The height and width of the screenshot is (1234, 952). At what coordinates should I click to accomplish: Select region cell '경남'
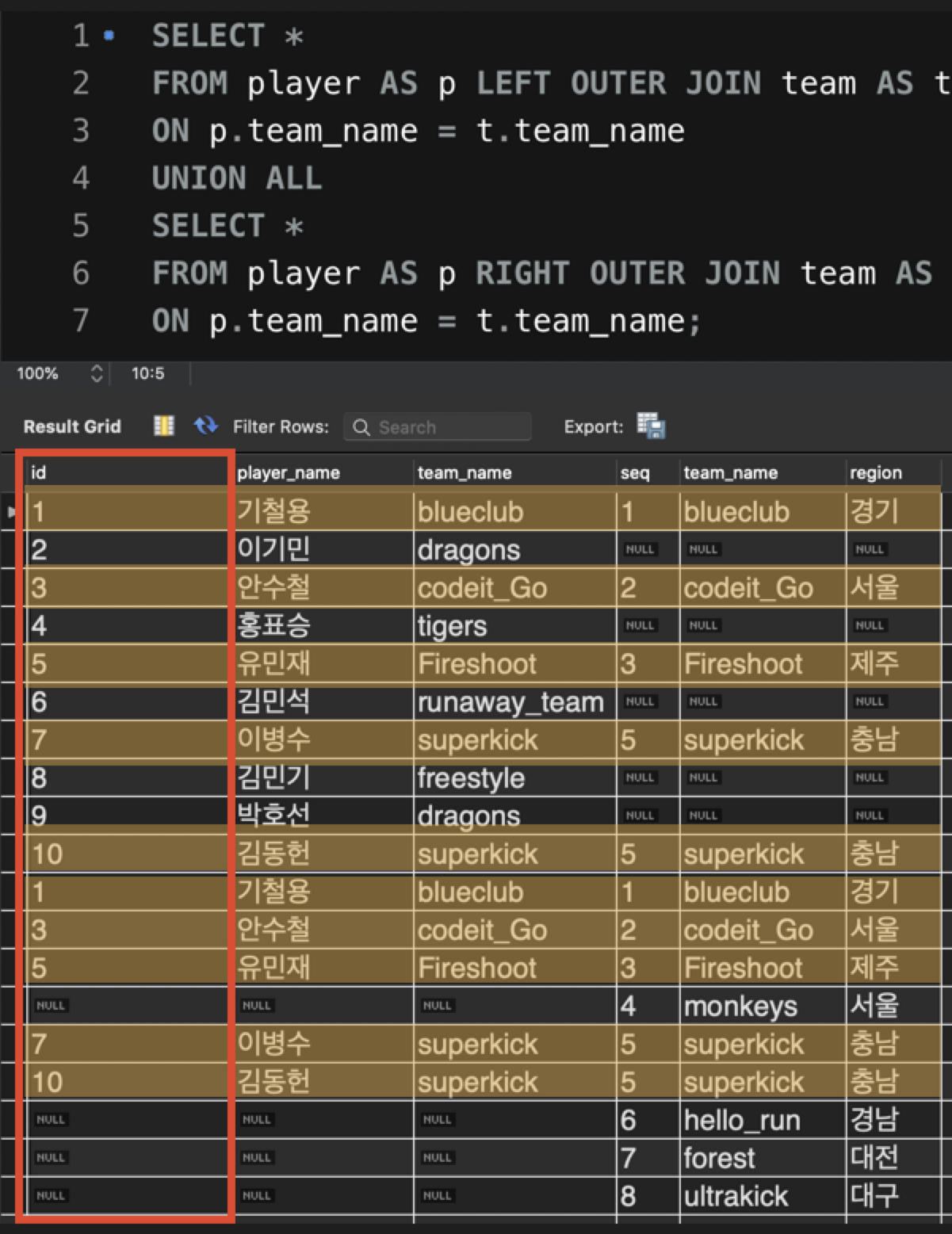pyautogui.click(x=893, y=1120)
